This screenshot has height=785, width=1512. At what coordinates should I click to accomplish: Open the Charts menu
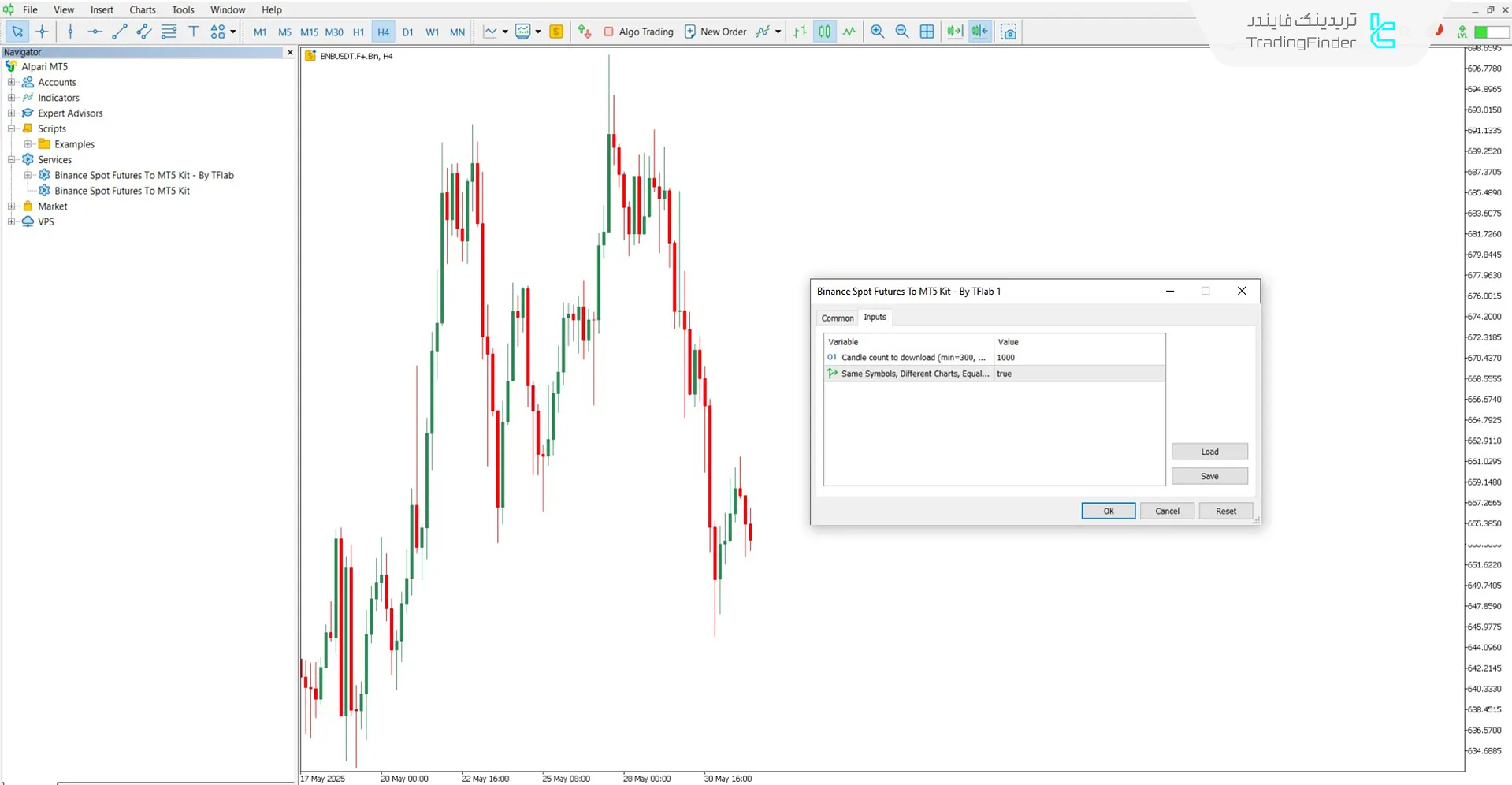[x=142, y=9]
